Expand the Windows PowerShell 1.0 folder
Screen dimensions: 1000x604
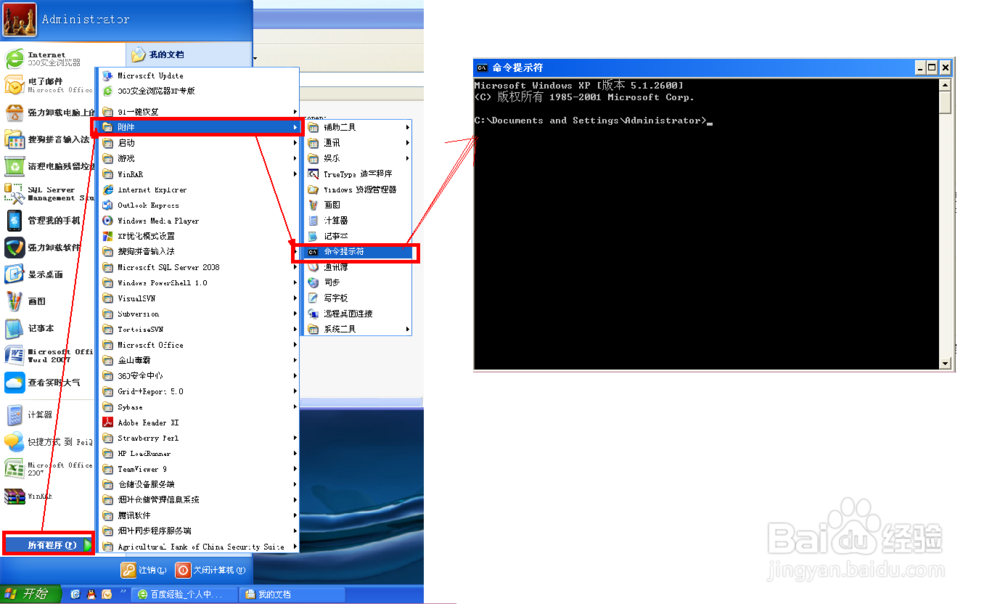200,283
